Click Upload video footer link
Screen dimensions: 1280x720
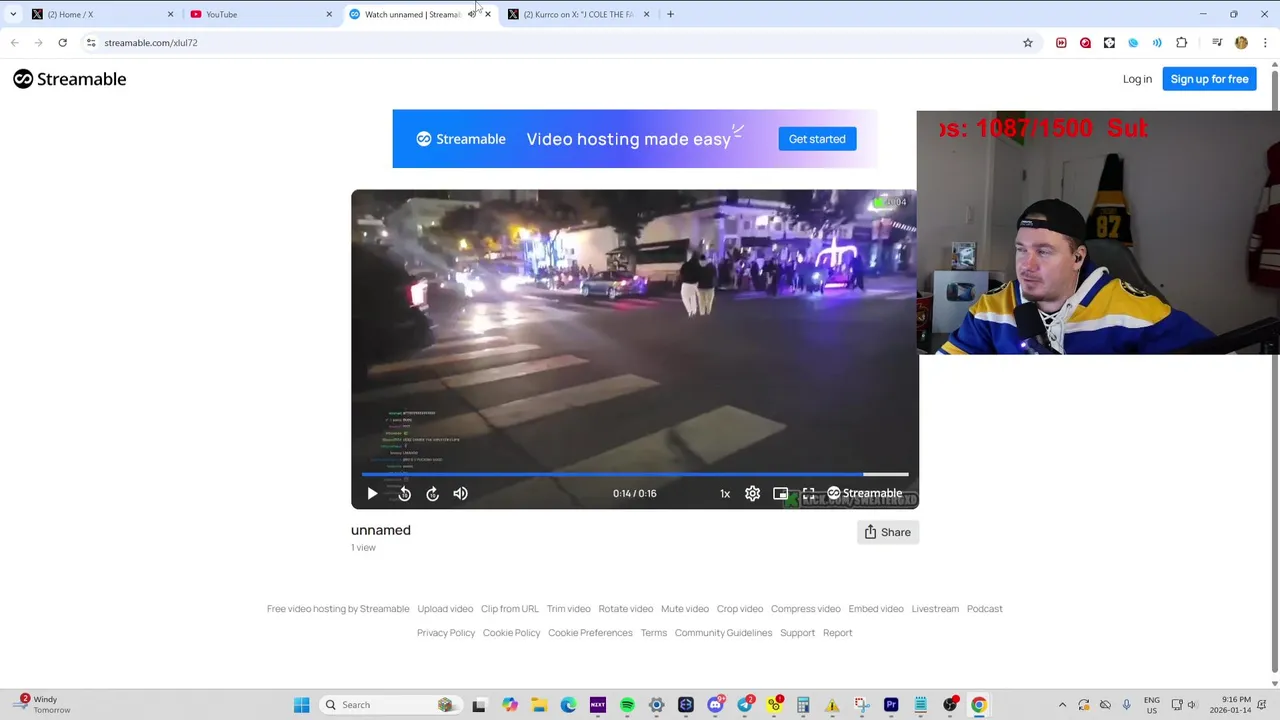pos(445,609)
